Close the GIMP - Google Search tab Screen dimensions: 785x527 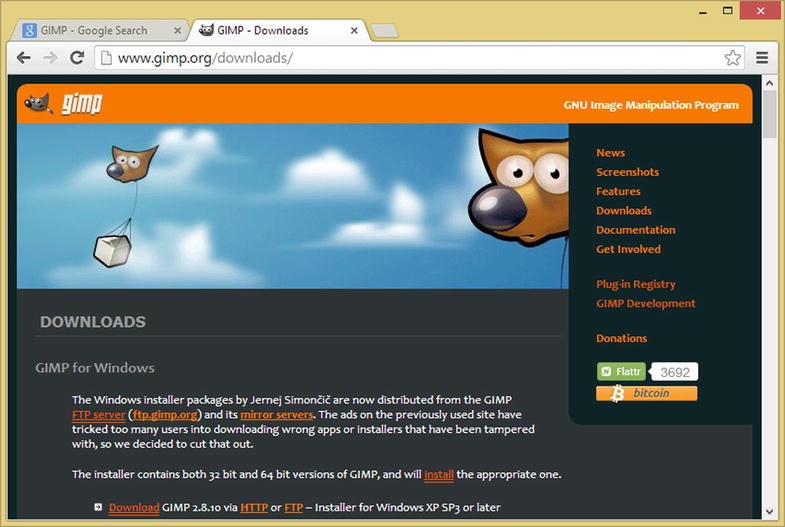click(x=177, y=31)
